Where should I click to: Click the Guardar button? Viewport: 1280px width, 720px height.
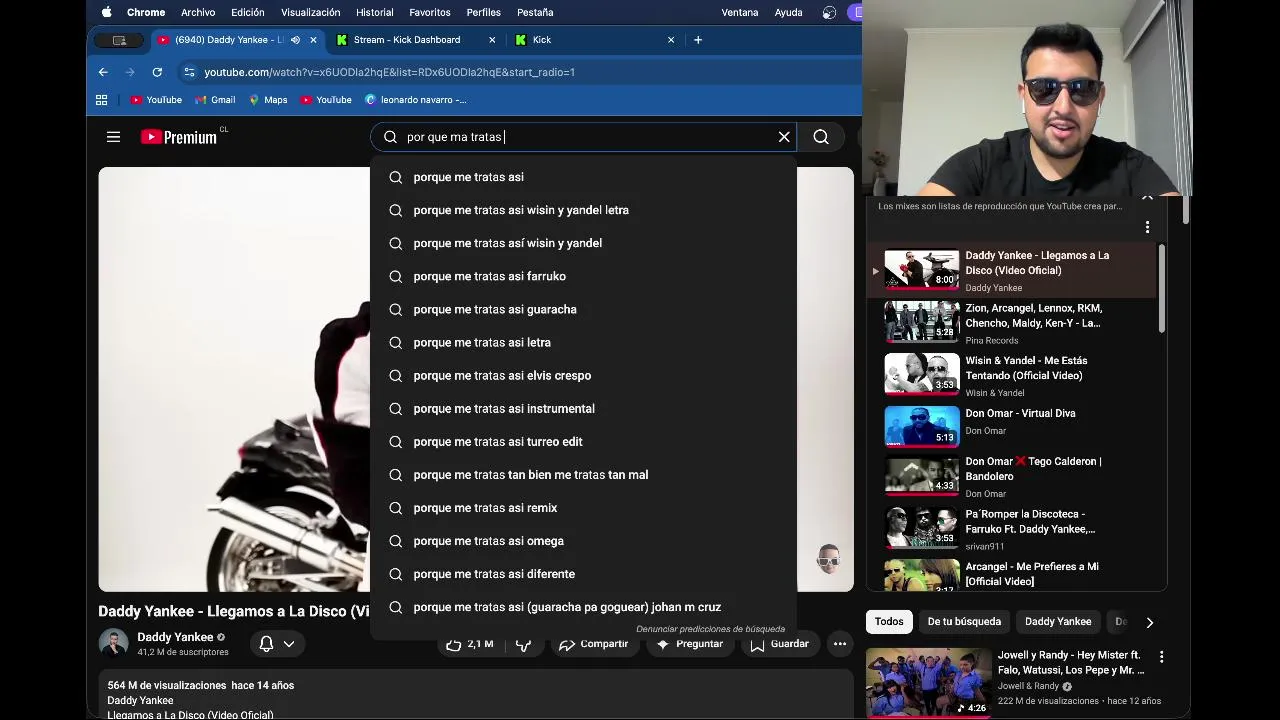click(779, 644)
